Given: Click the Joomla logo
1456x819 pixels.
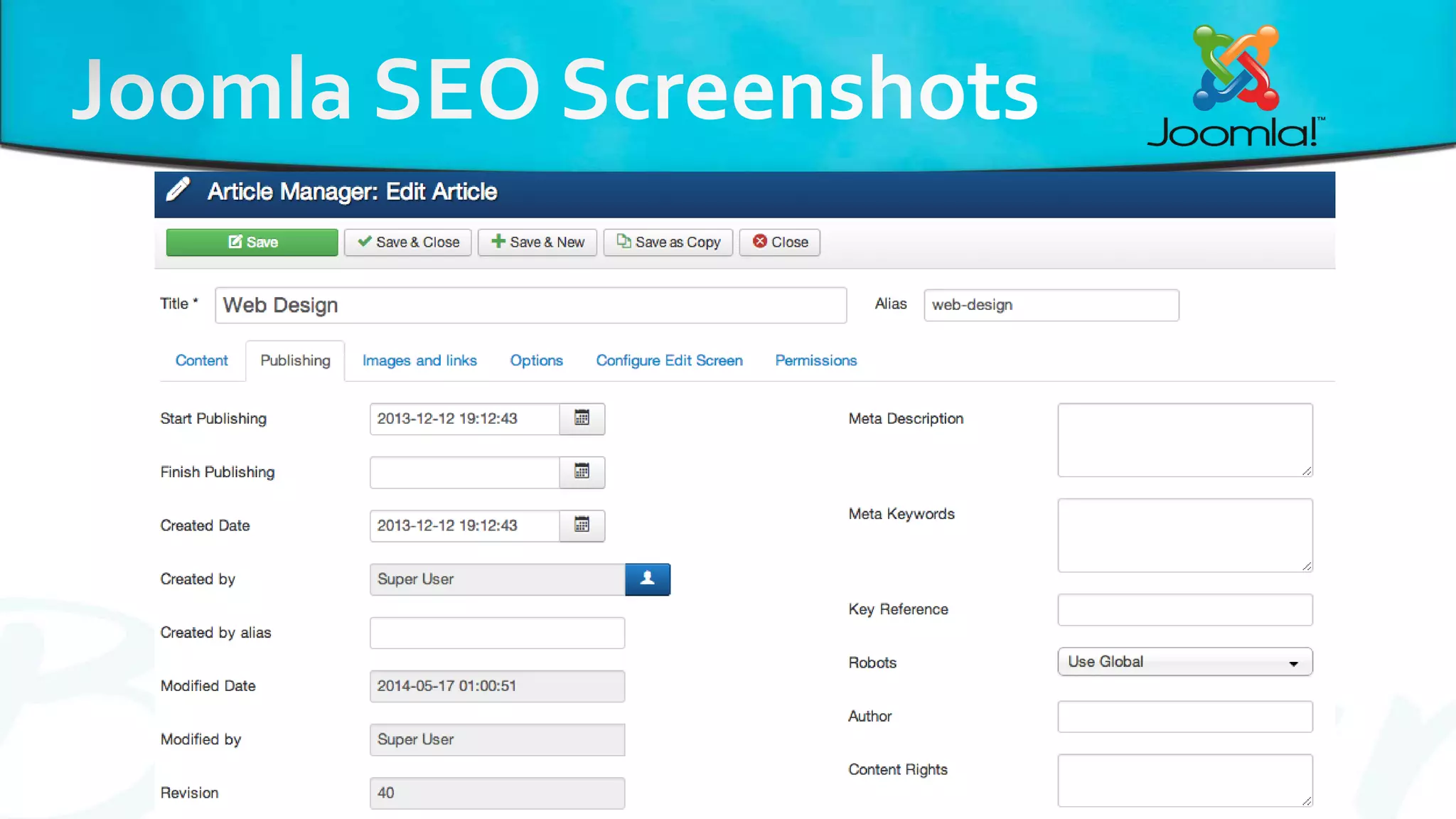Looking at the screenshot, I should 1236,85.
